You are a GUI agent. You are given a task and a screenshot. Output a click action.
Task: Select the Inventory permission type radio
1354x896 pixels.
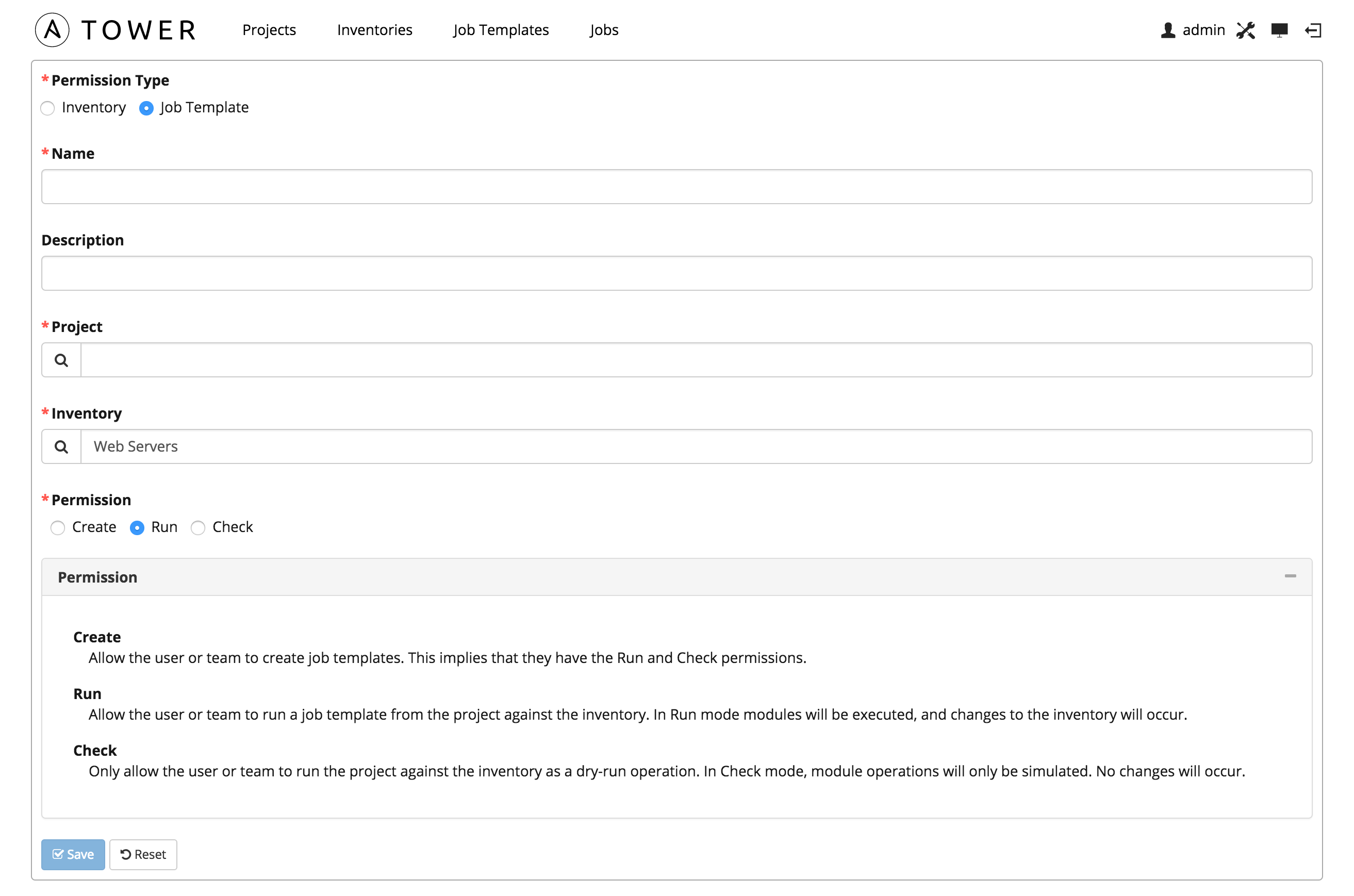tap(48, 108)
